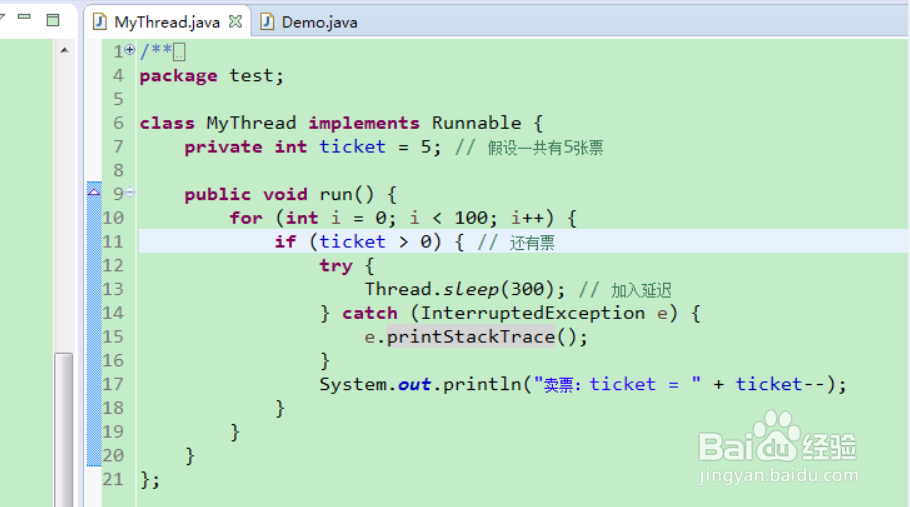
Task: Click 'println' on line 17
Action: point(482,385)
